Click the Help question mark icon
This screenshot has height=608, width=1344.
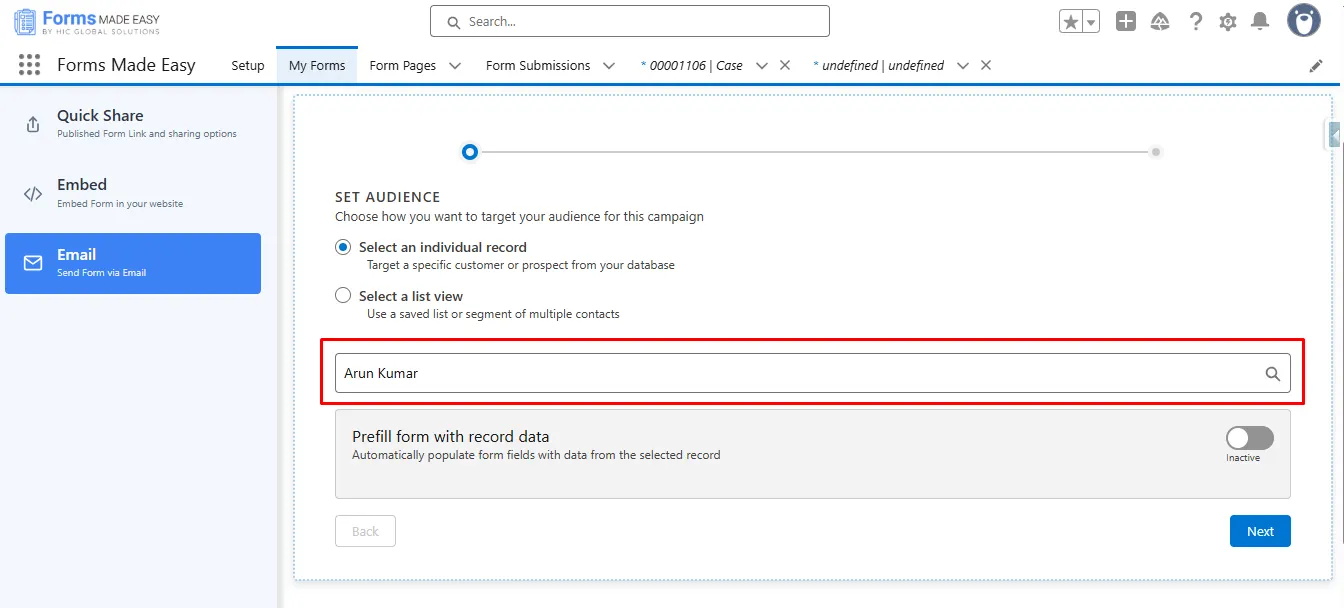click(x=1195, y=21)
